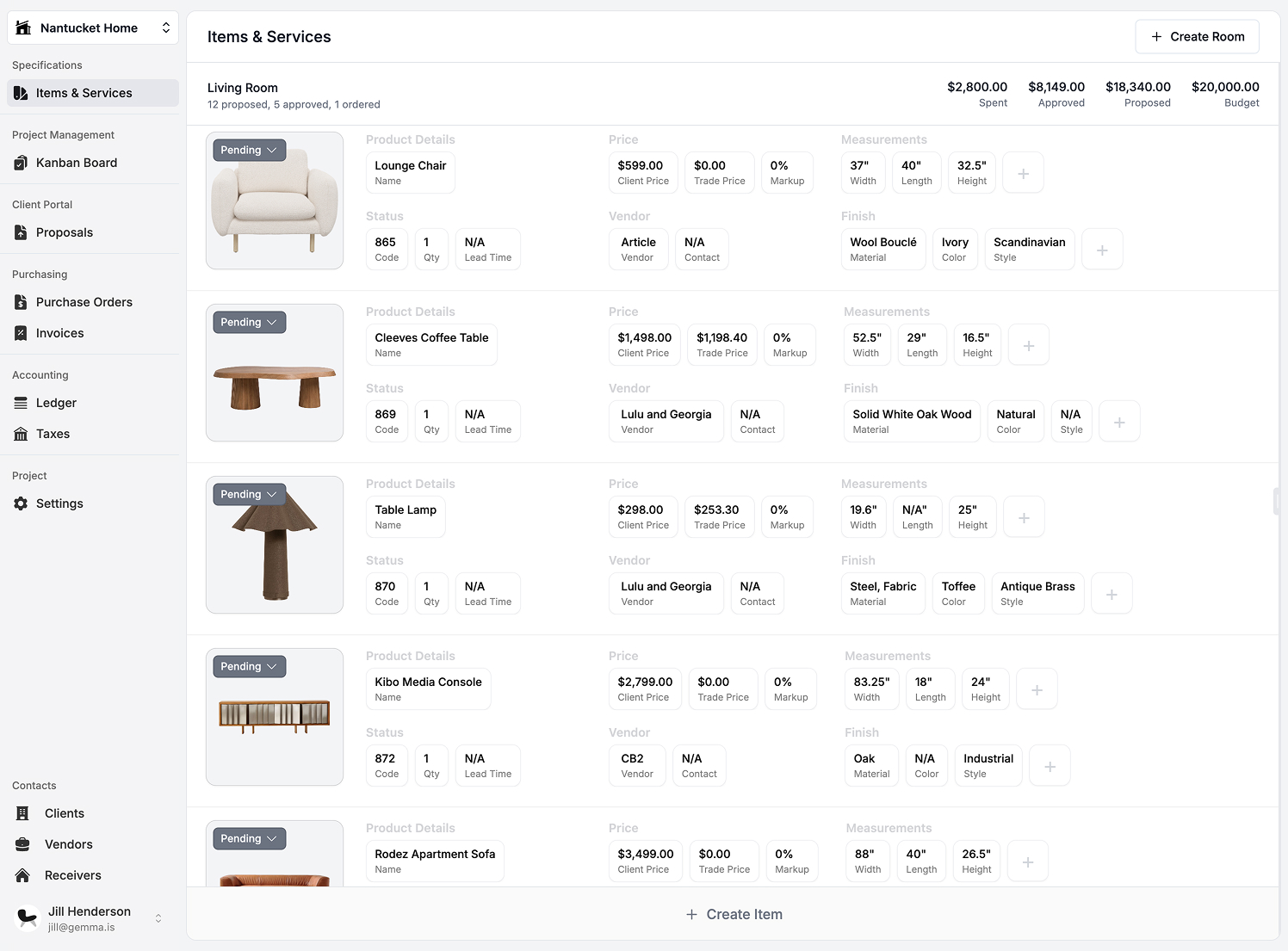Viewport: 1288px width, 951px height.
Task: Open the Vendors list from the sidebar
Action: pyautogui.click(x=21, y=844)
